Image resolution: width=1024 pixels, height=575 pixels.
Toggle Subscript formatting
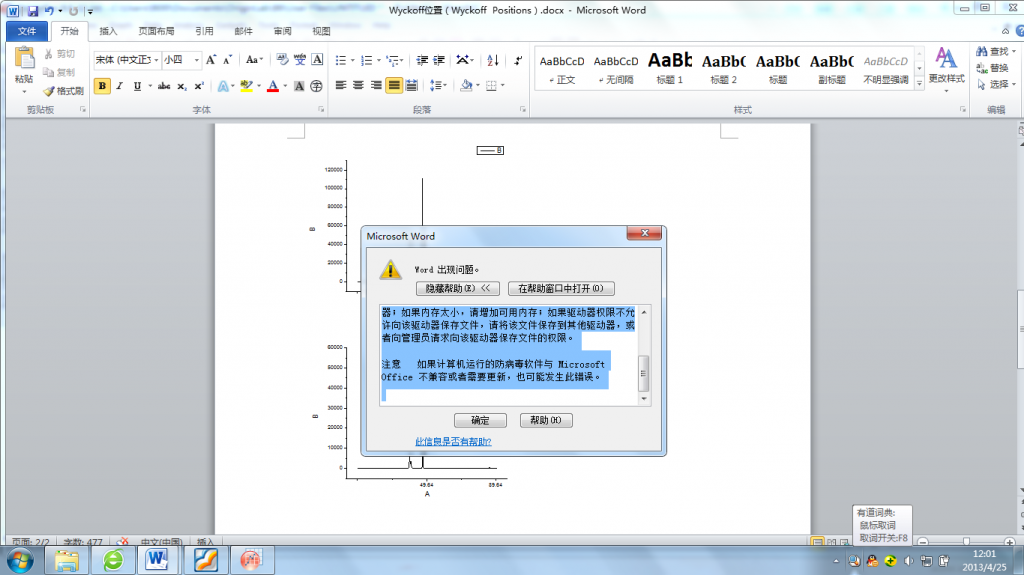[182, 86]
